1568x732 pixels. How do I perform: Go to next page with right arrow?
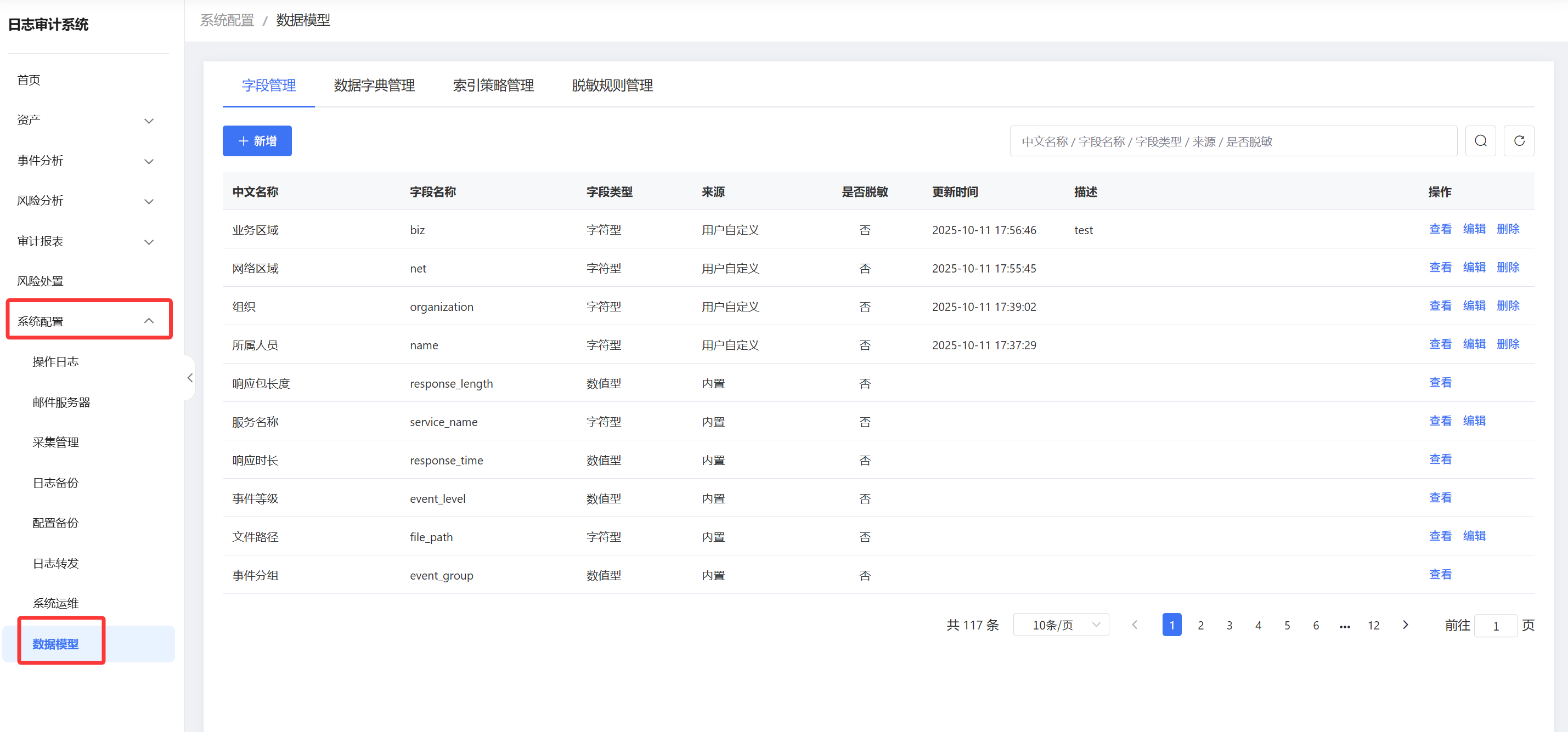pyautogui.click(x=1405, y=625)
